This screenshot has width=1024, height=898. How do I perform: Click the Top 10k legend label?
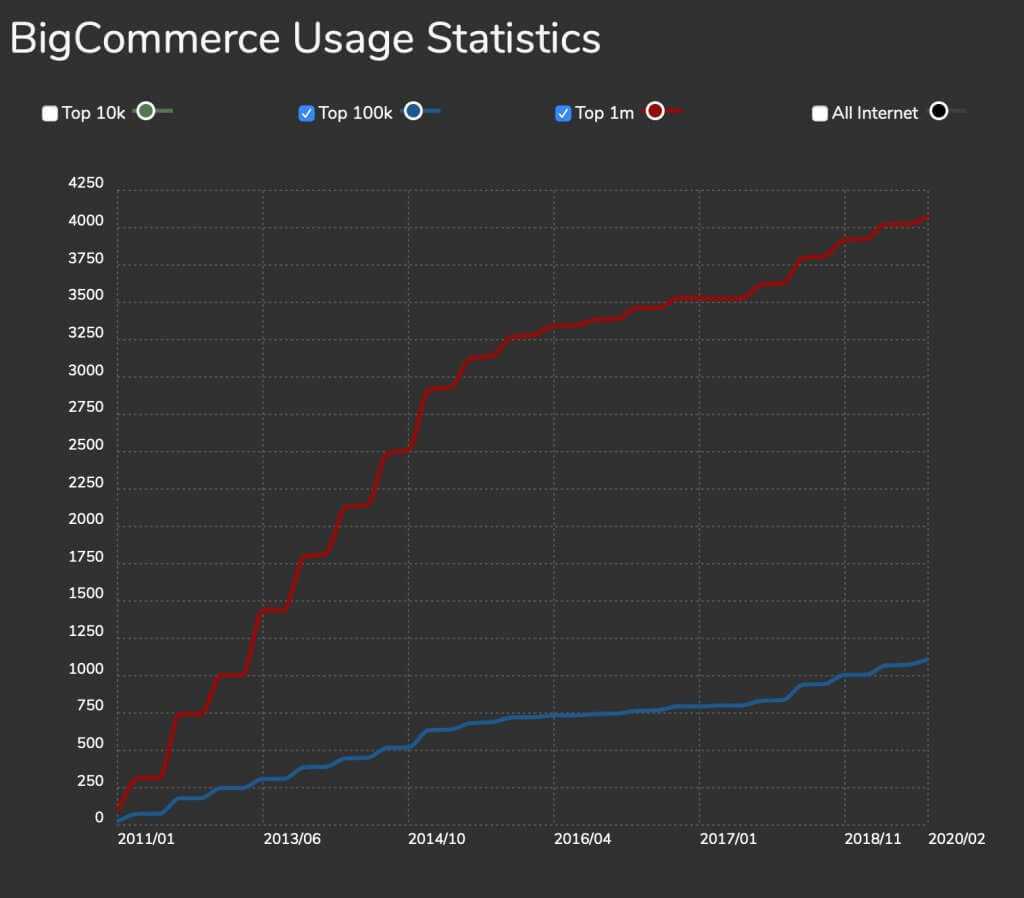94,114
